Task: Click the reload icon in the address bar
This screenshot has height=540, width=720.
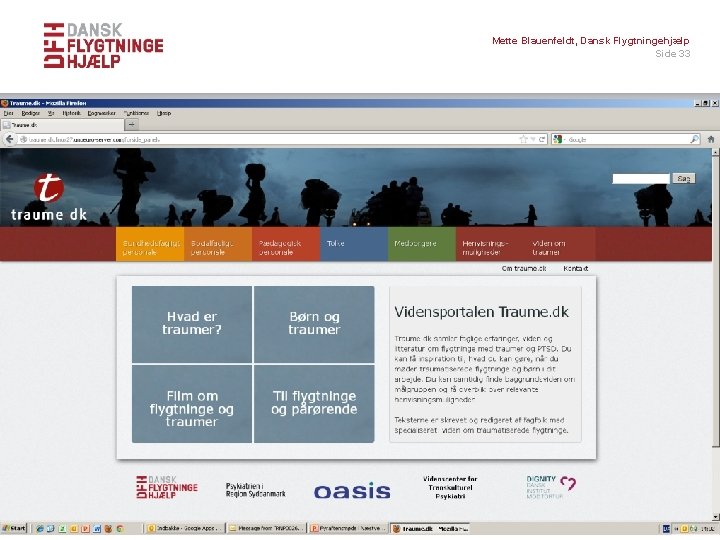Action: 542,140
